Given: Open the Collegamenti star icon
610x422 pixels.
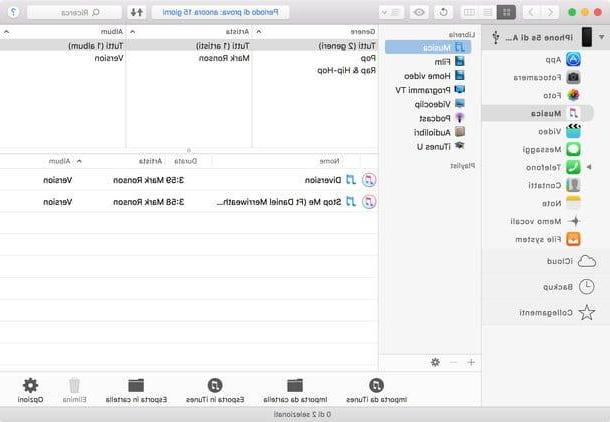Looking at the screenshot, I should tap(587, 312).
